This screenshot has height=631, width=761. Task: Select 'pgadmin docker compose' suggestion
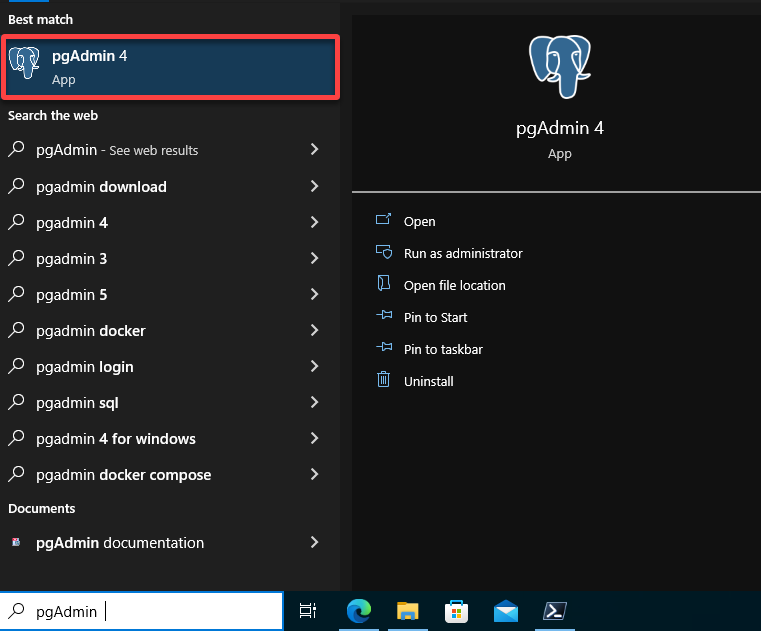click(123, 475)
